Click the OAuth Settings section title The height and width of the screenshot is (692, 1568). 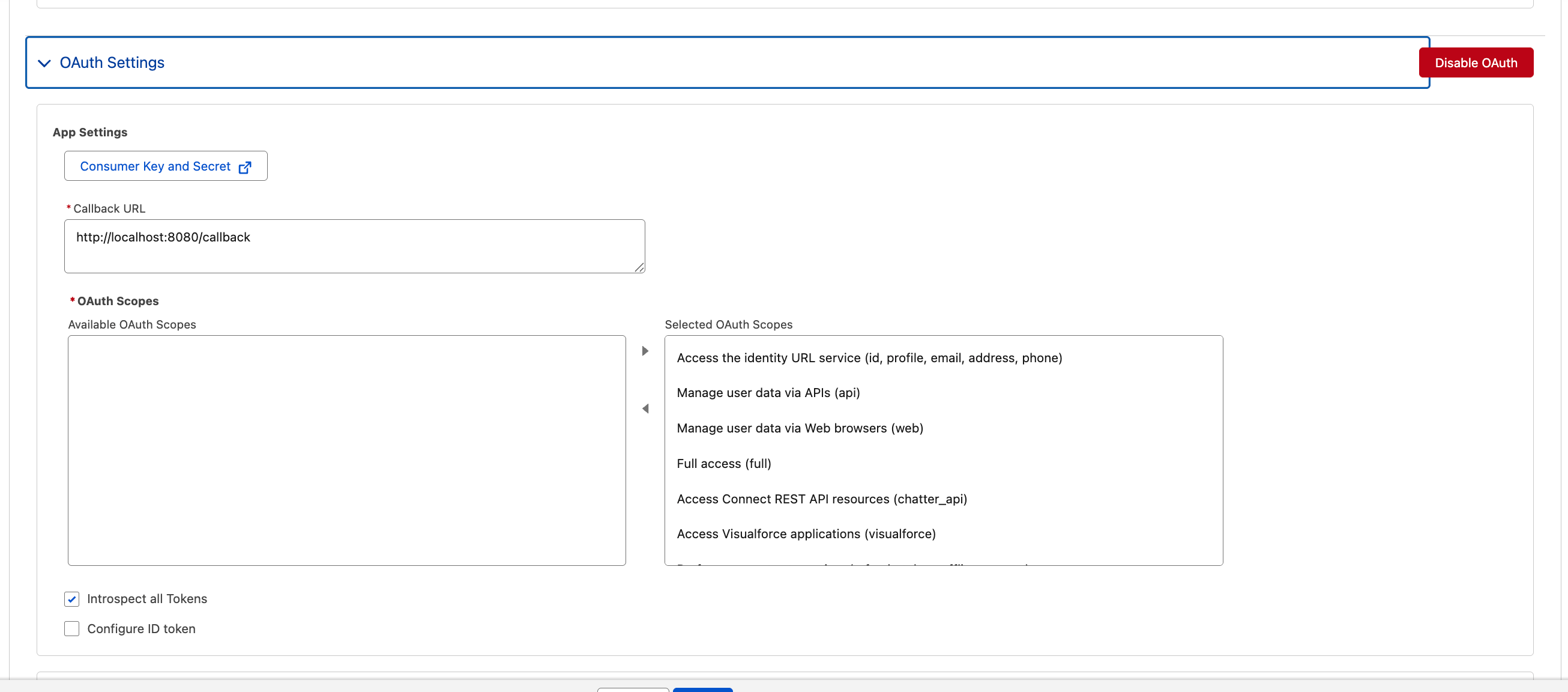[x=112, y=62]
